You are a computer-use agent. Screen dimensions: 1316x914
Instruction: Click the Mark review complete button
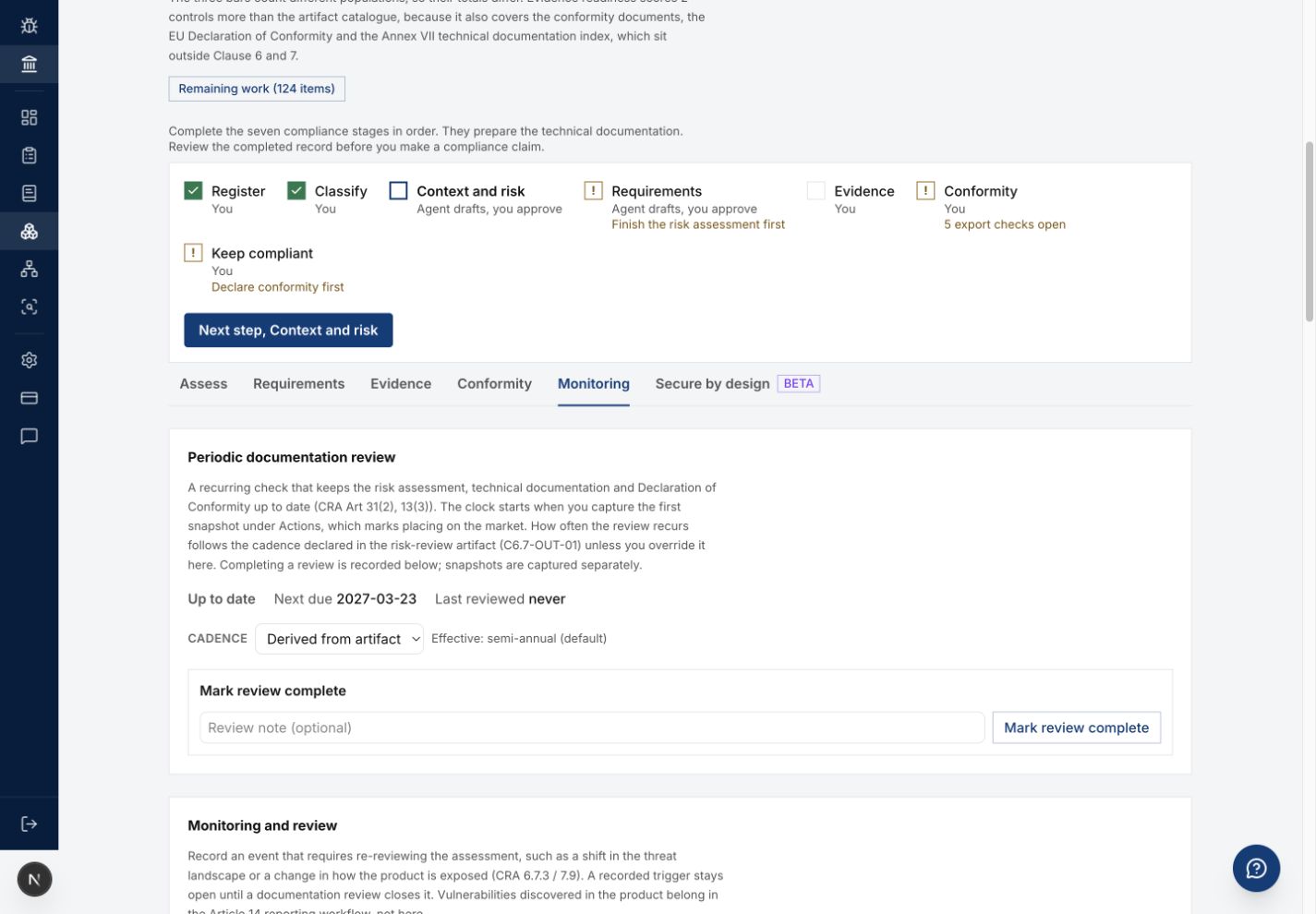[1076, 728]
